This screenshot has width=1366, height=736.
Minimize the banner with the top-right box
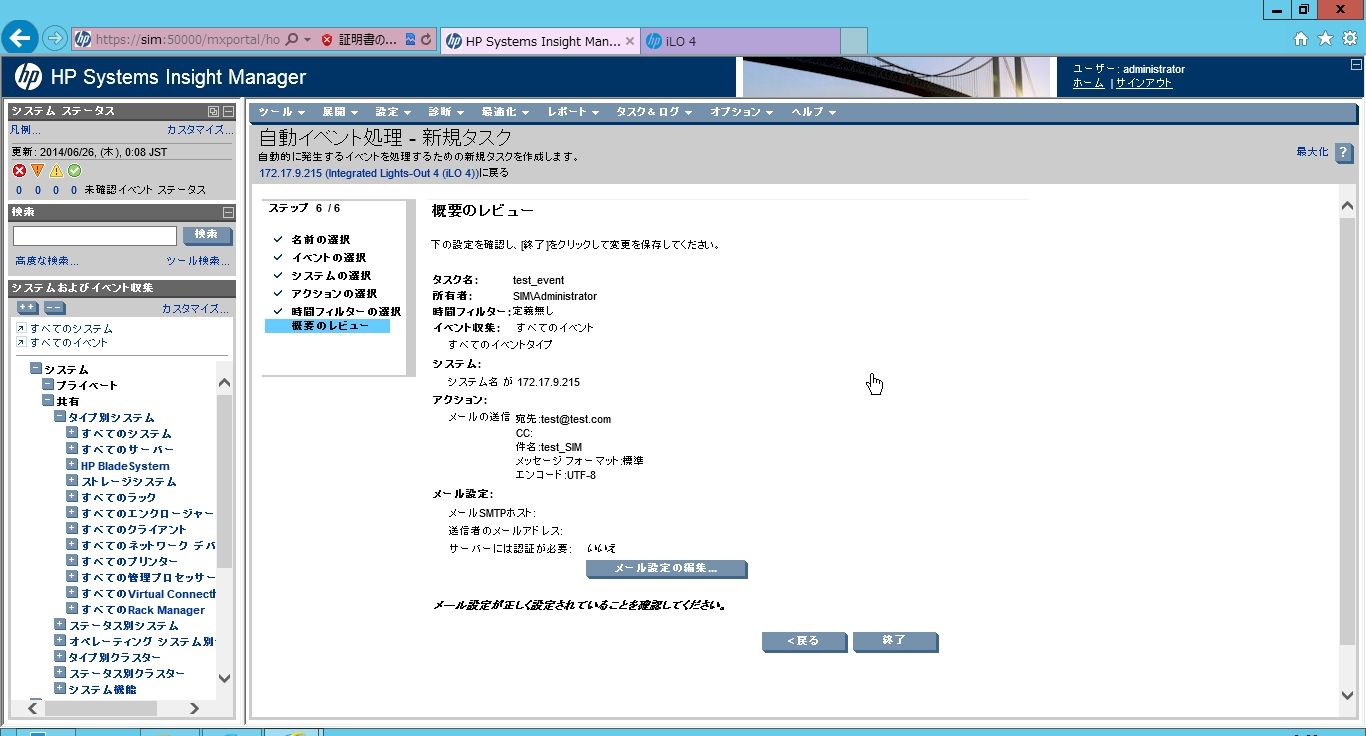point(1355,64)
